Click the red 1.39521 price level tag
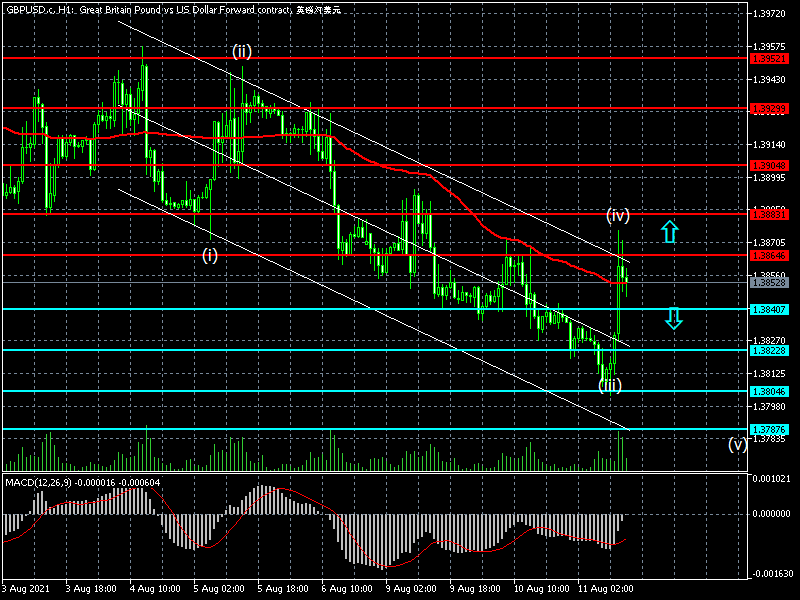The height and width of the screenshot is (600, 800). click(769, 59)
